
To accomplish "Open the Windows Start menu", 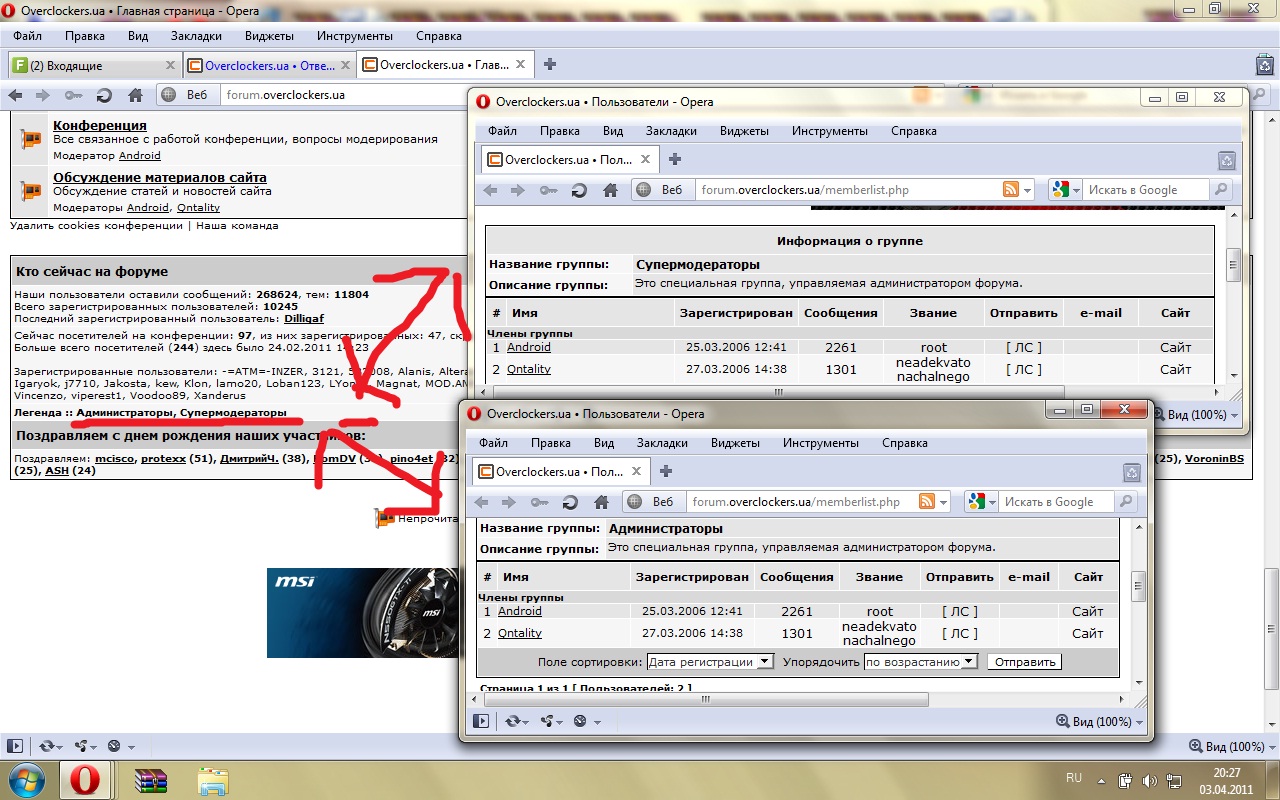I will [28, 778].
